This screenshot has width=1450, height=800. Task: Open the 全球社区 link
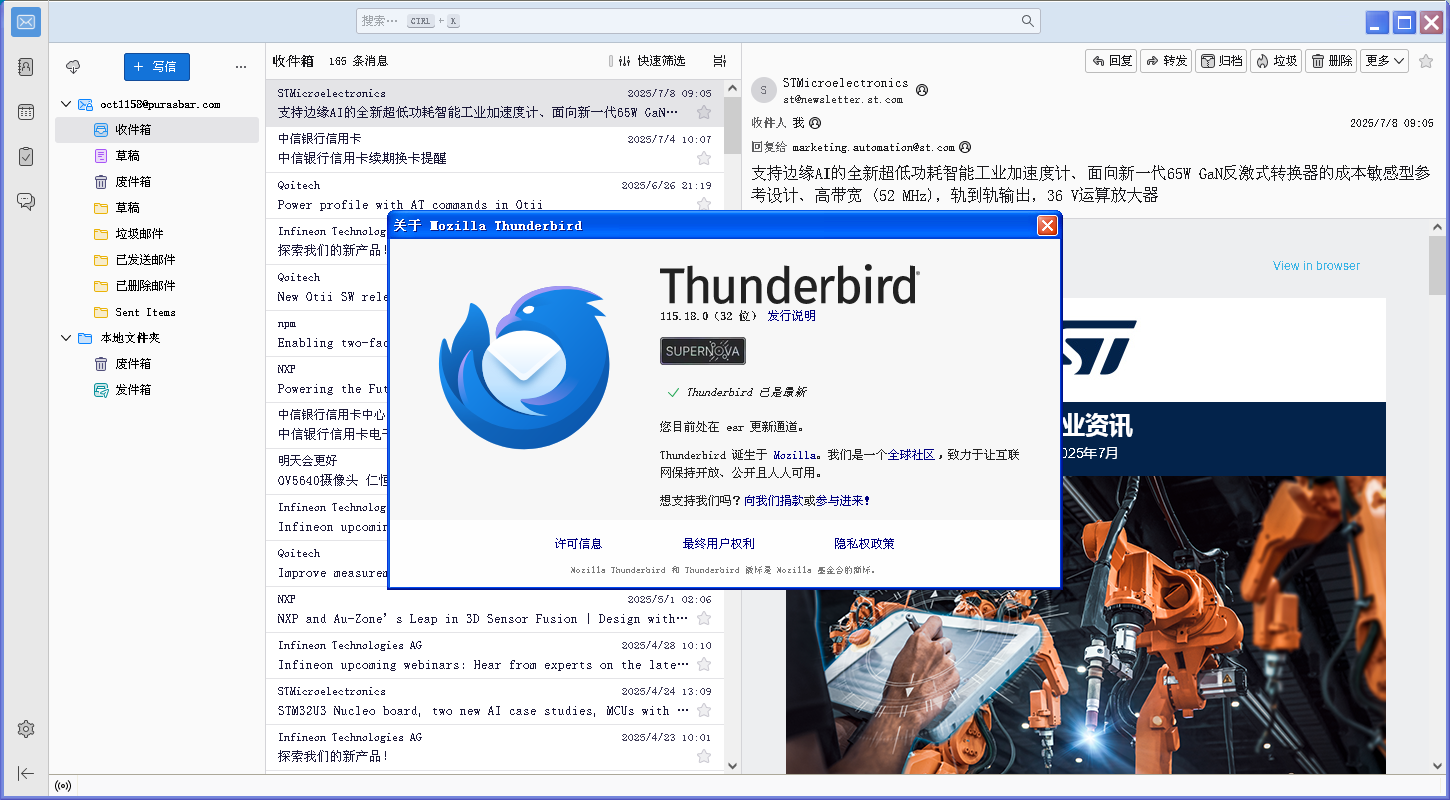[911, 455]
